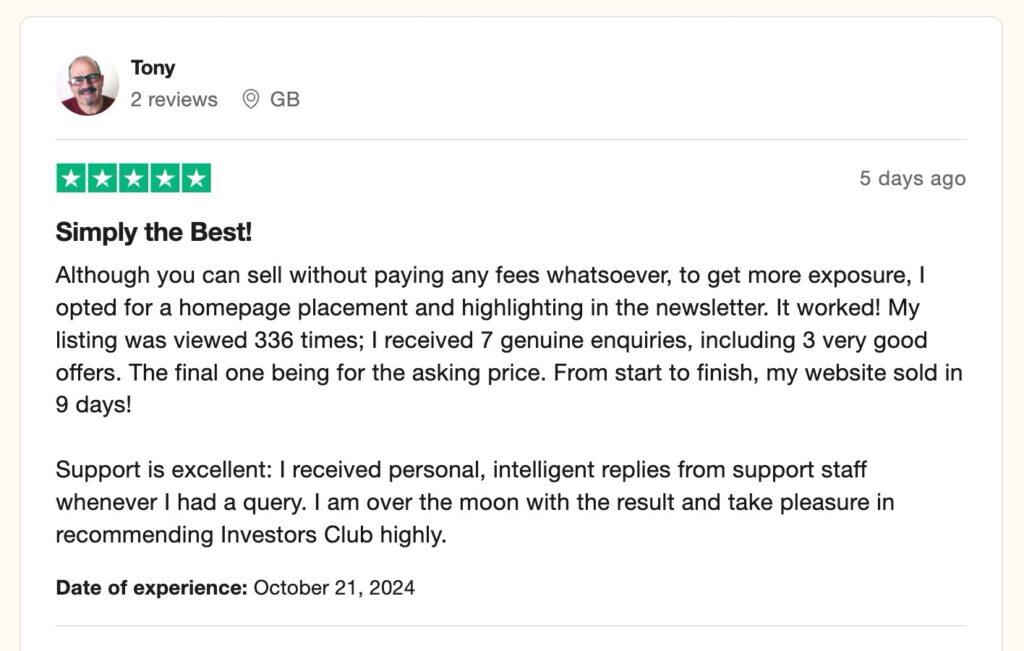Click the second green rating star
1024x651 pixels.
pos(102,179)
